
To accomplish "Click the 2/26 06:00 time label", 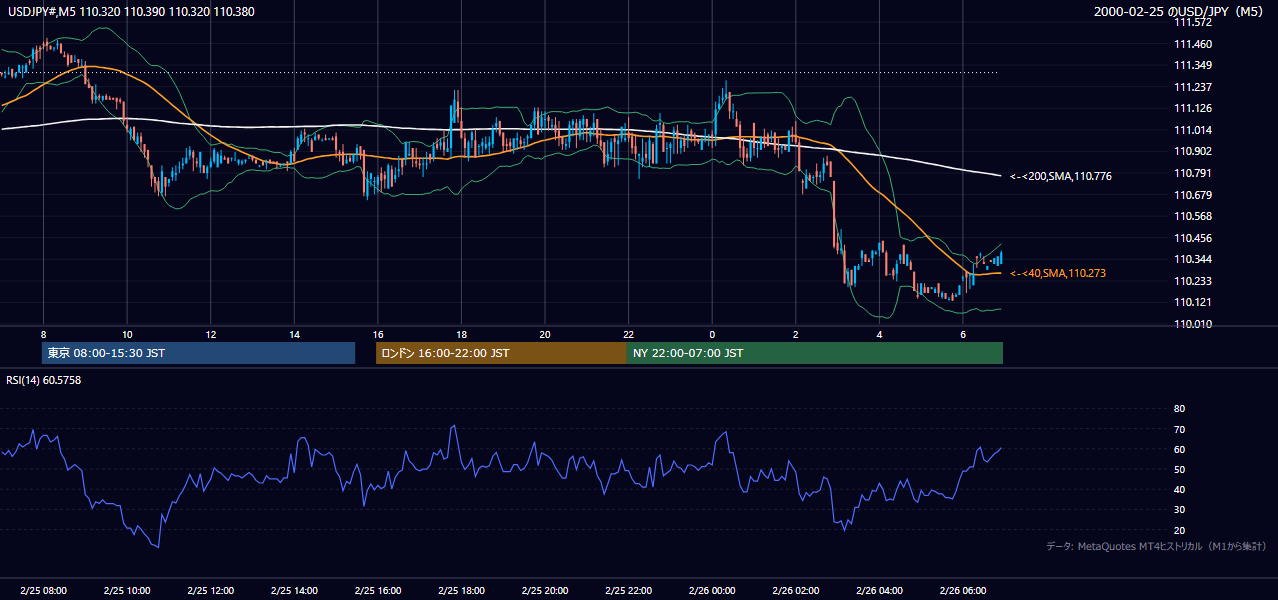I will (963, 590).
